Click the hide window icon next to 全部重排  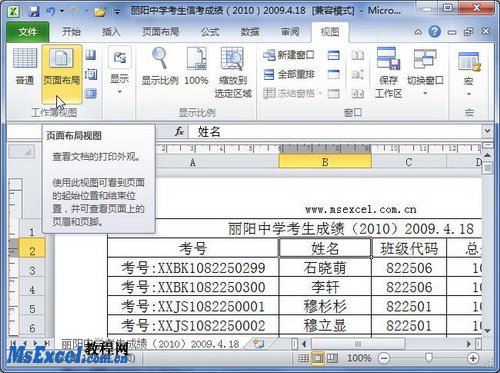coord(333,74)
